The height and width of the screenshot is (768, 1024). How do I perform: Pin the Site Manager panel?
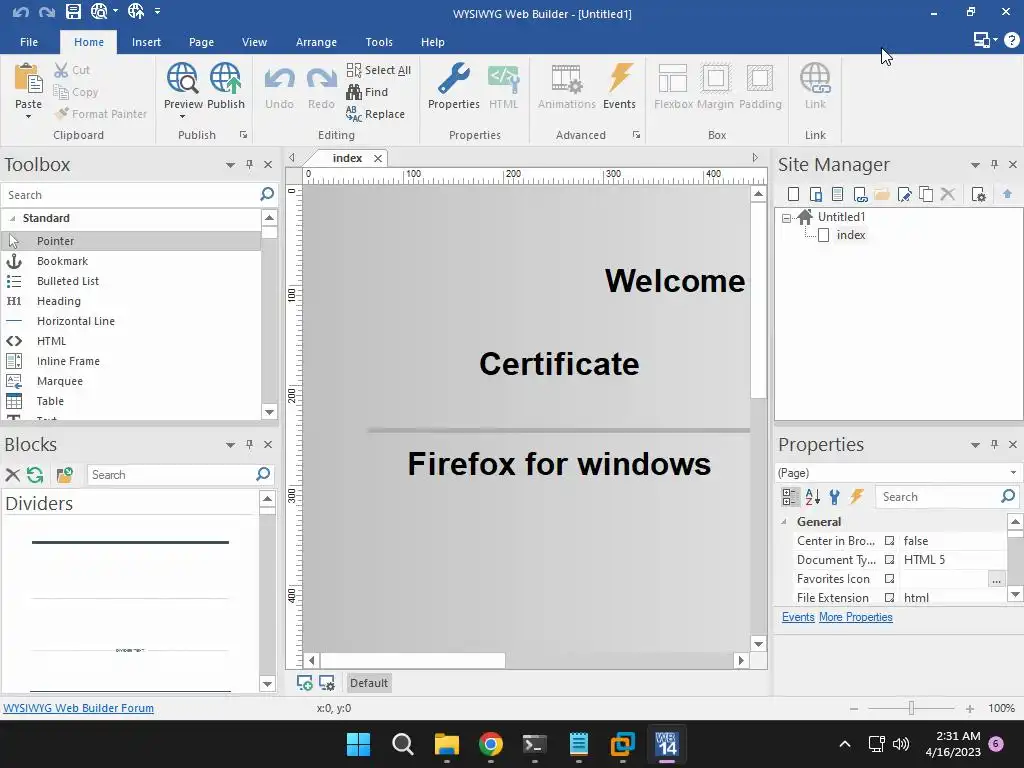click(x=994, y=165)
